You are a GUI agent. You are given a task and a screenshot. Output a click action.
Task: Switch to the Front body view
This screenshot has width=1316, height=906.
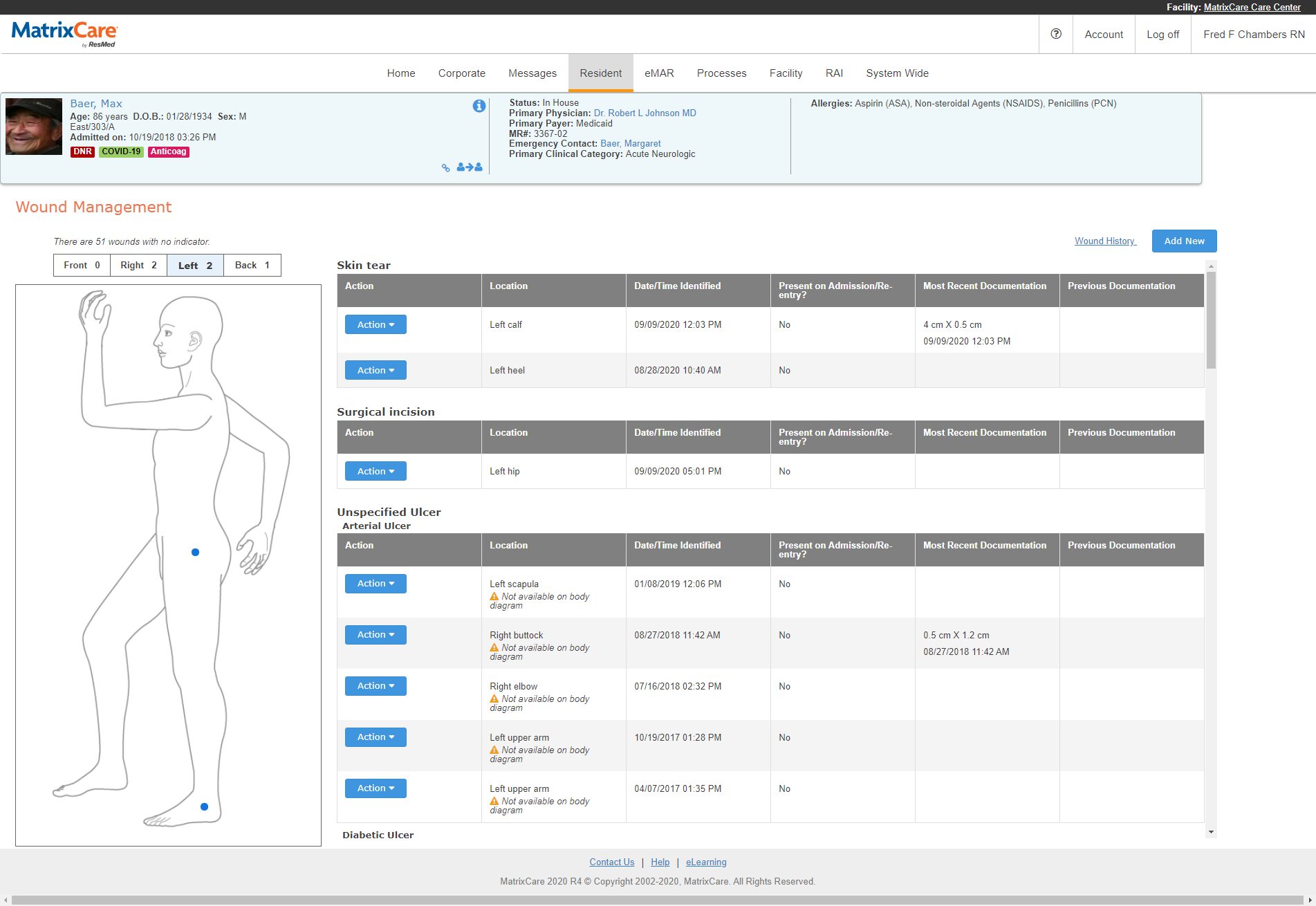pos(81,265)
